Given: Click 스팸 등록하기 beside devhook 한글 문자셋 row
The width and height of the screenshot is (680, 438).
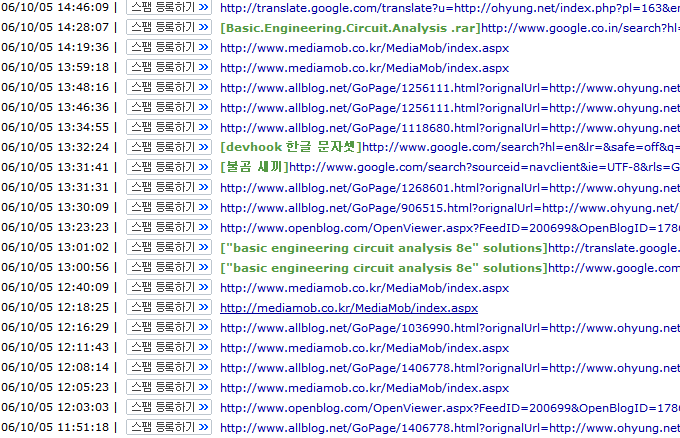Looking at the screenshot, I should [169, 147].
